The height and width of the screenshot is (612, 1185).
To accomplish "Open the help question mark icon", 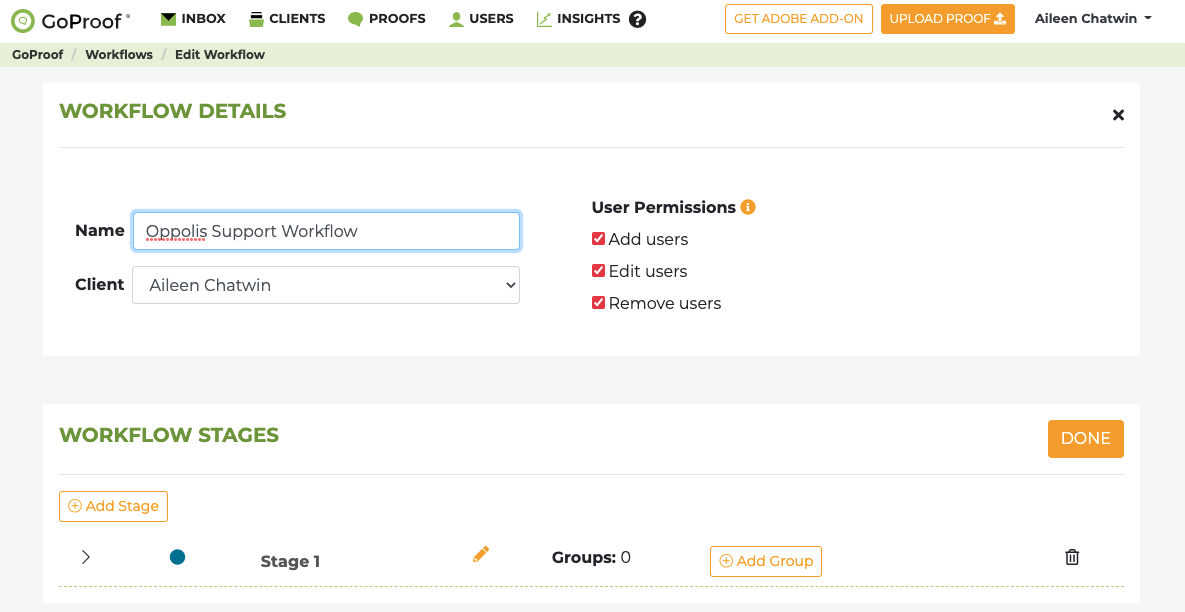I will 637,19.
